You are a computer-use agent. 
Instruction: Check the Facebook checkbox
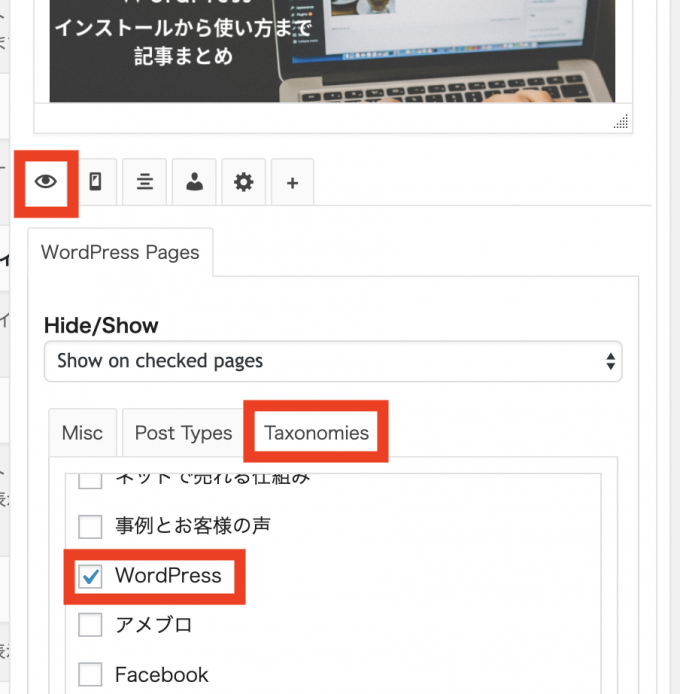(x=90, y=675)
